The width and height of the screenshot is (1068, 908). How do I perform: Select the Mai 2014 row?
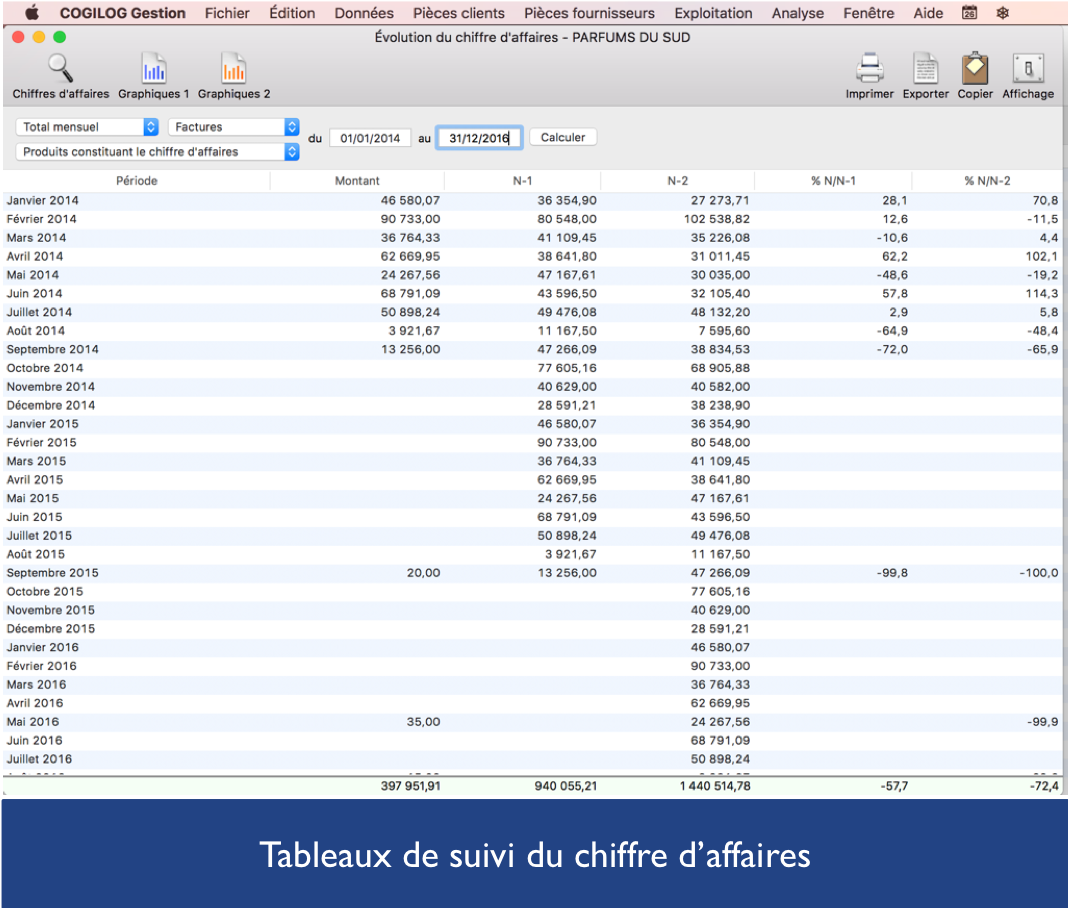(532, 275)
